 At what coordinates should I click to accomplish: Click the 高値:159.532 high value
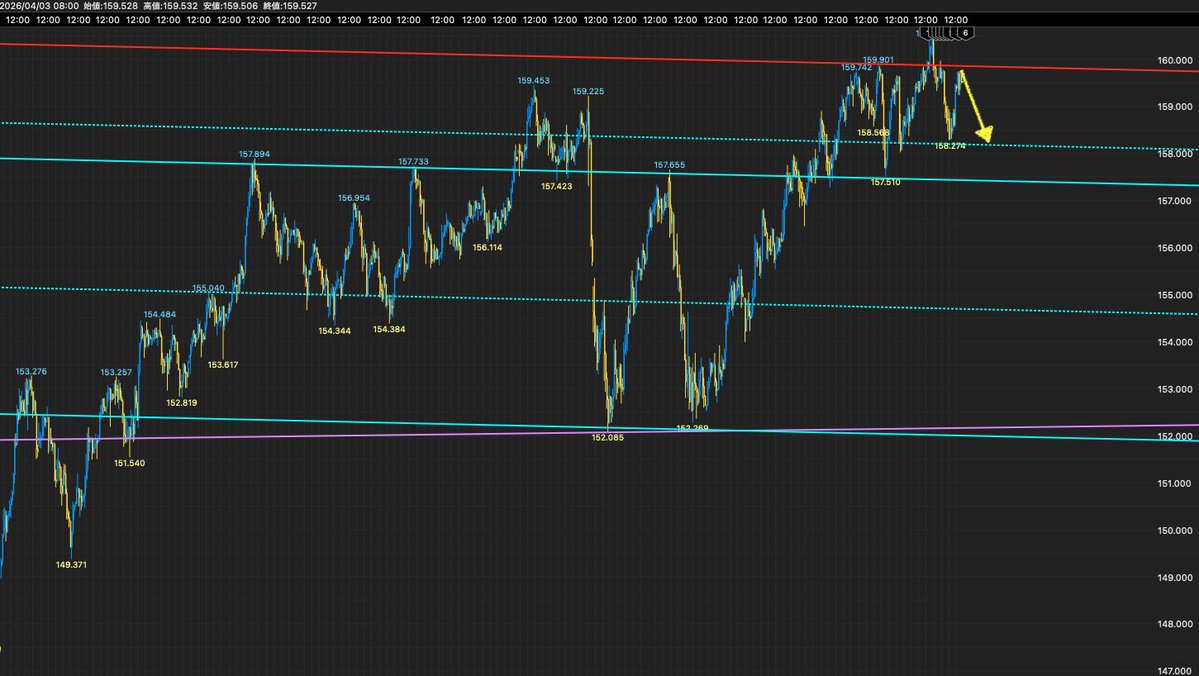click(170, 5)
